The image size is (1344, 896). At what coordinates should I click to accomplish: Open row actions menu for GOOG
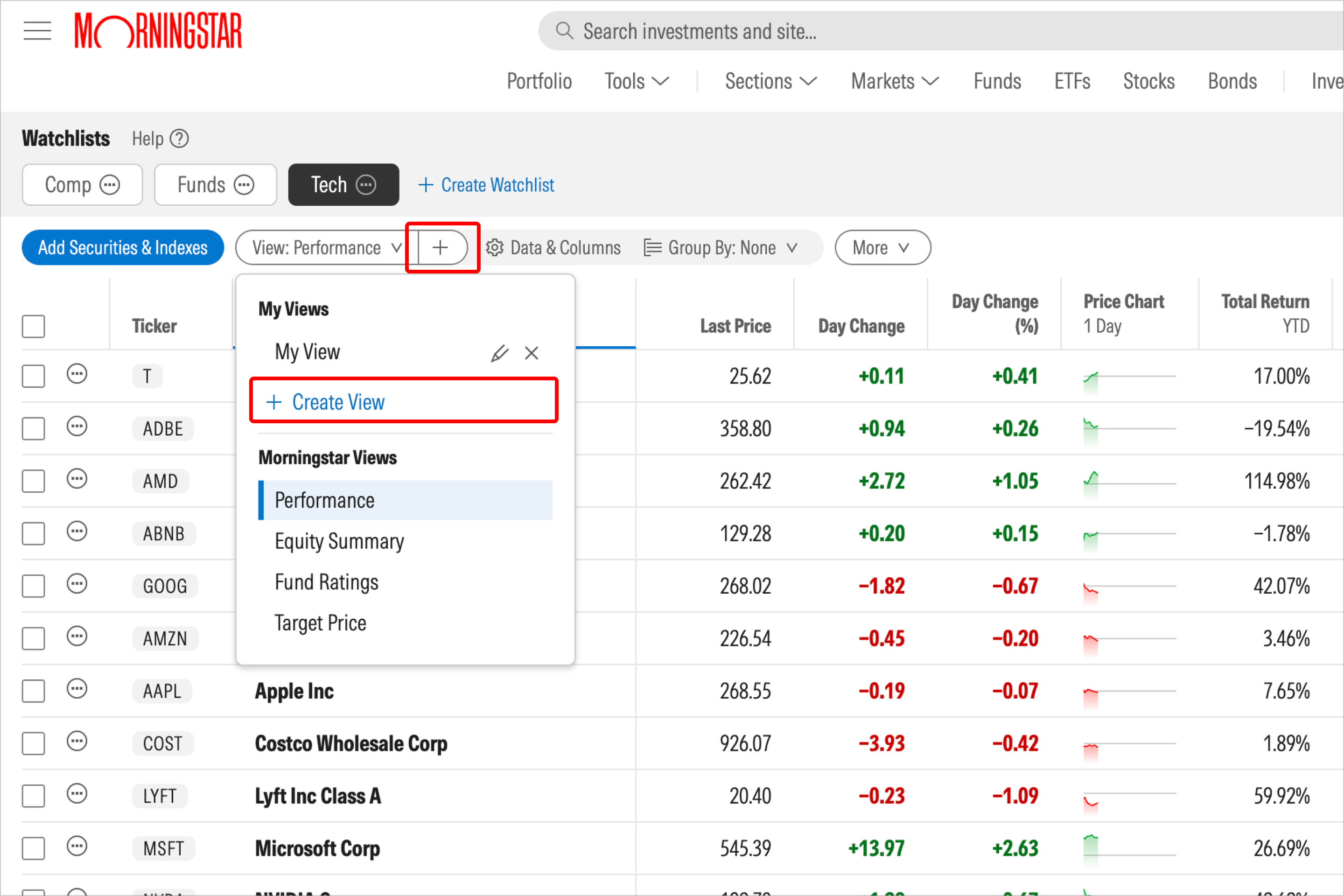77,584
